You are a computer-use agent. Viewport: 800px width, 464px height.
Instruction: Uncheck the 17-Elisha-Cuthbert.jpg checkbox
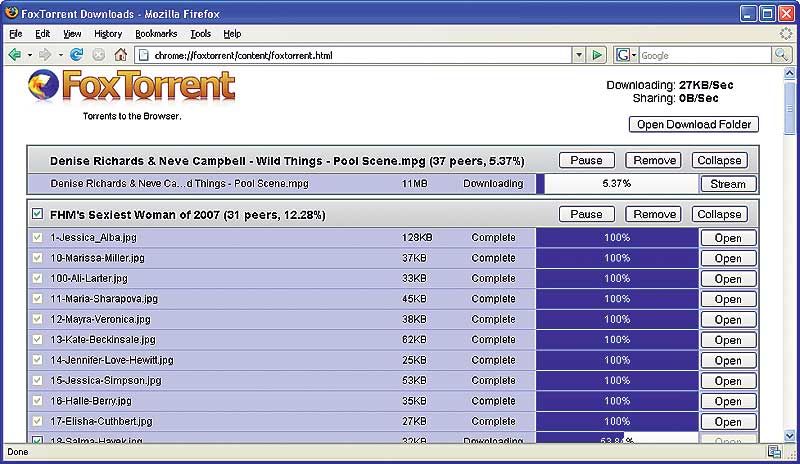pos(37,421)
